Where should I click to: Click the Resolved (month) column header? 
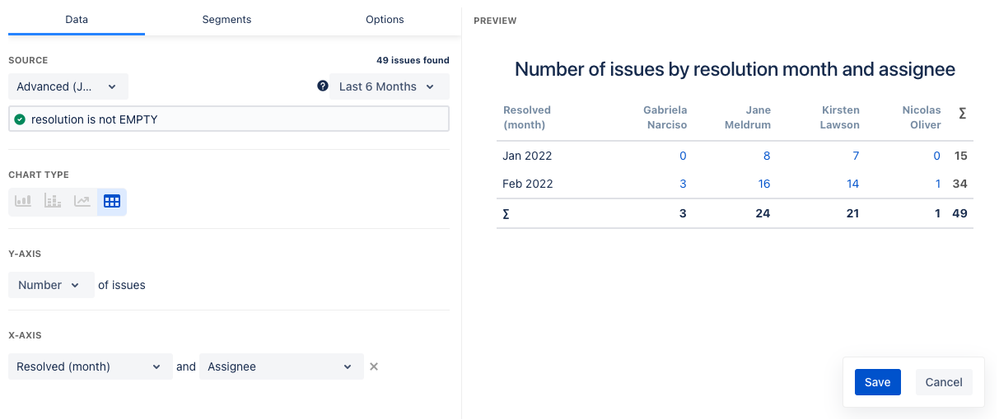coord(527,117)
